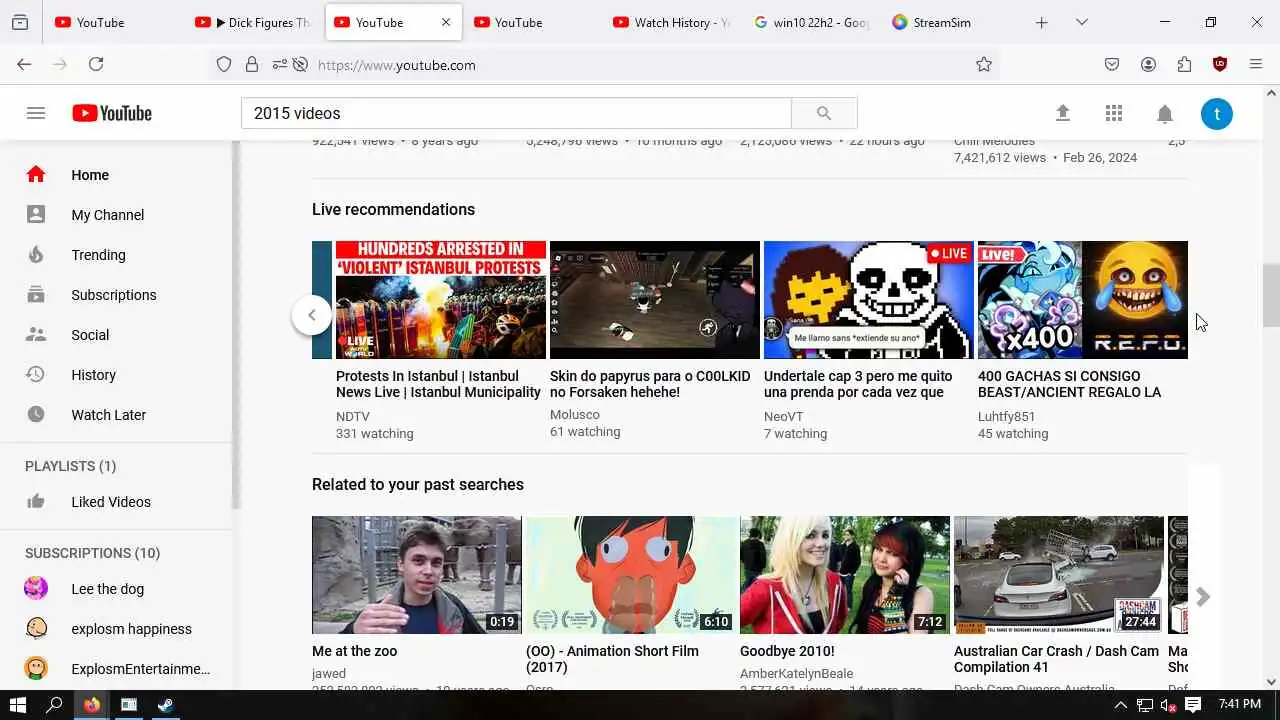Click the Luhtfy851 channel name
This screenshot has width=1280, height=720.
point(1006,416)
